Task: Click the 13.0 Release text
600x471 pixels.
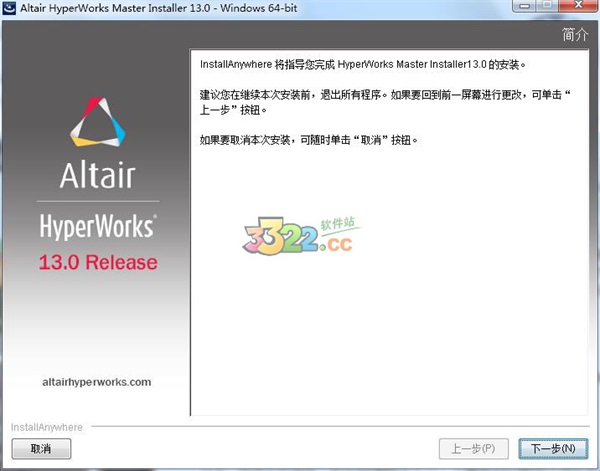Action: [x=98, y=262]
